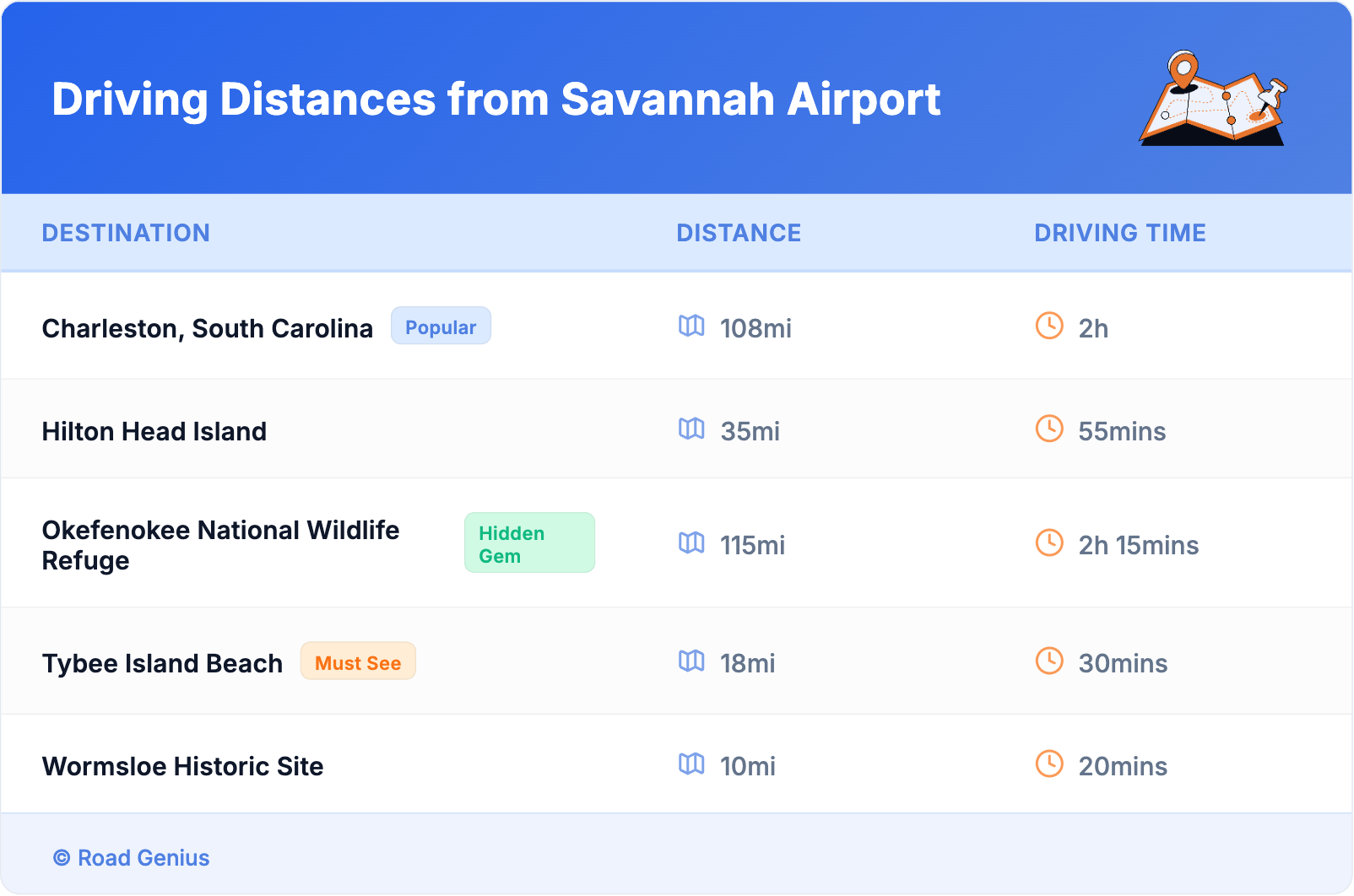
Task: Select the Must See badge on Tybee Island
Action: pyautogui.click(x=358, y=663)
